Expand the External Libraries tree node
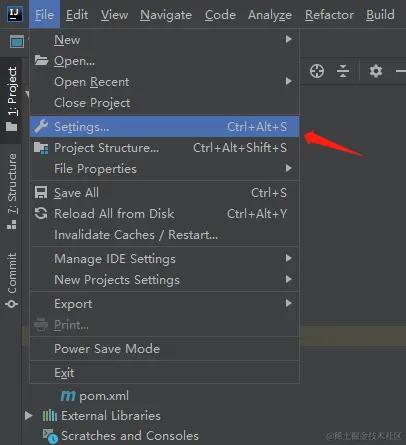The height and width of the screenshot is (445, 406). click(29, 415)
